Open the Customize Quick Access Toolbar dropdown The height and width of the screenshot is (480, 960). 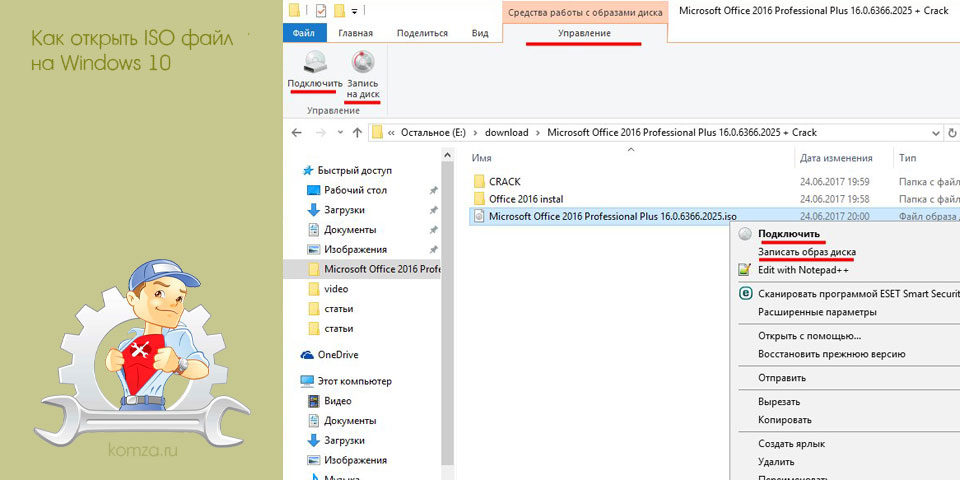354,11
